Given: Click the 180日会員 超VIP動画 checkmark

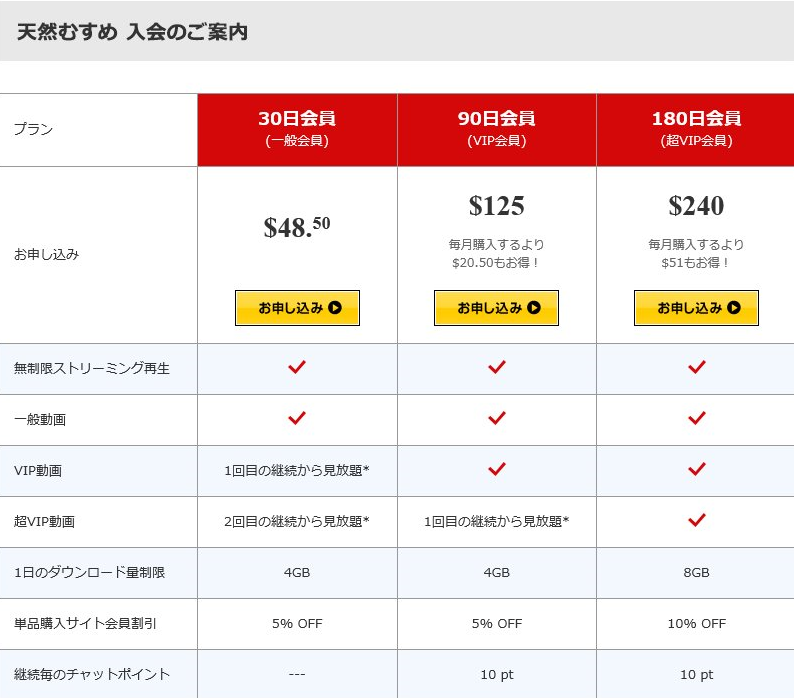Looking at the screenshot, I should (x=697, y=521).
